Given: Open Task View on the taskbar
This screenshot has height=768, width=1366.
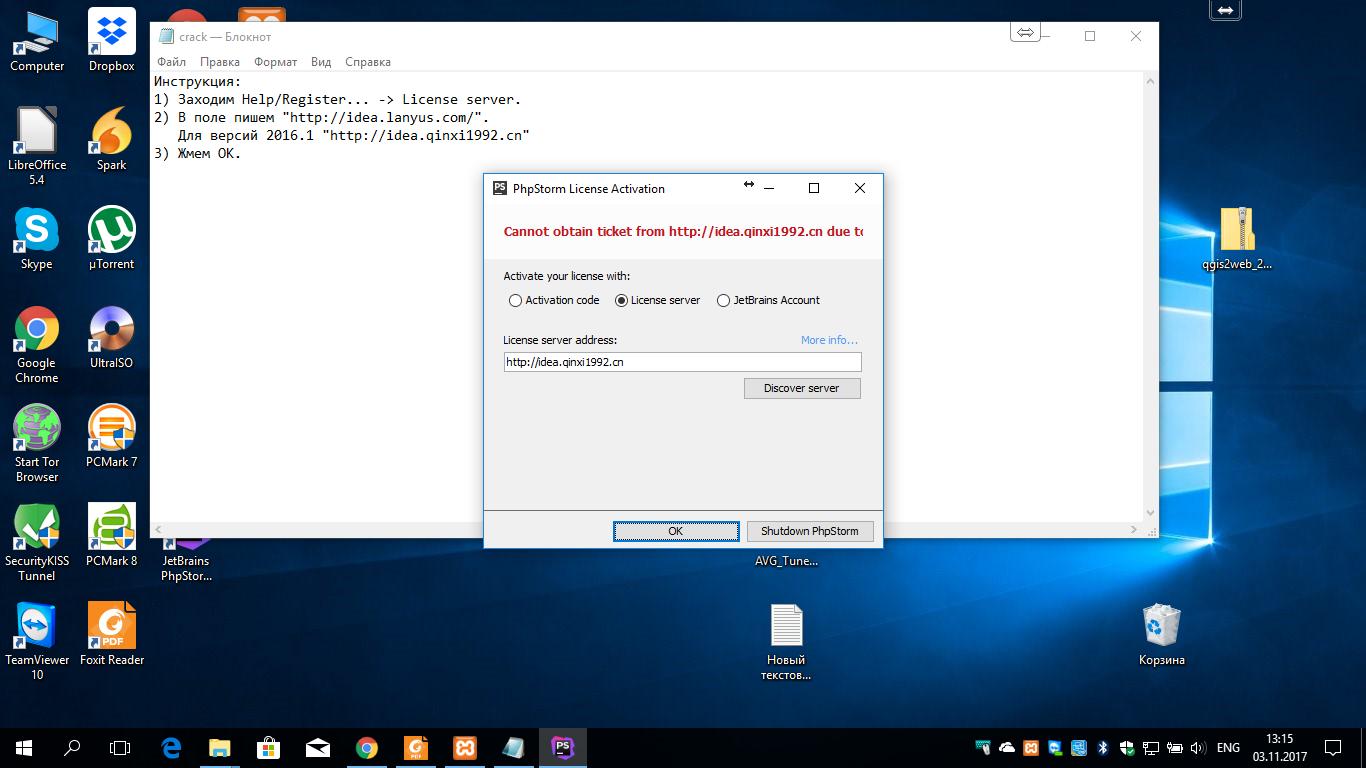Looking at the screenshot, I should [x=120, y=747].
